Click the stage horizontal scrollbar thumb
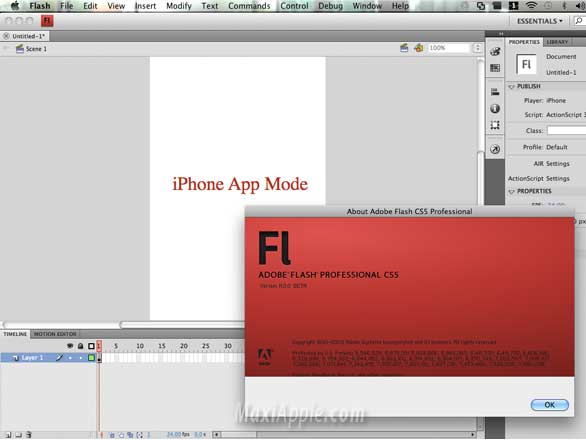The width and height of the screenshot is (586, 440). pyautogui.click(x=182, y=324)
